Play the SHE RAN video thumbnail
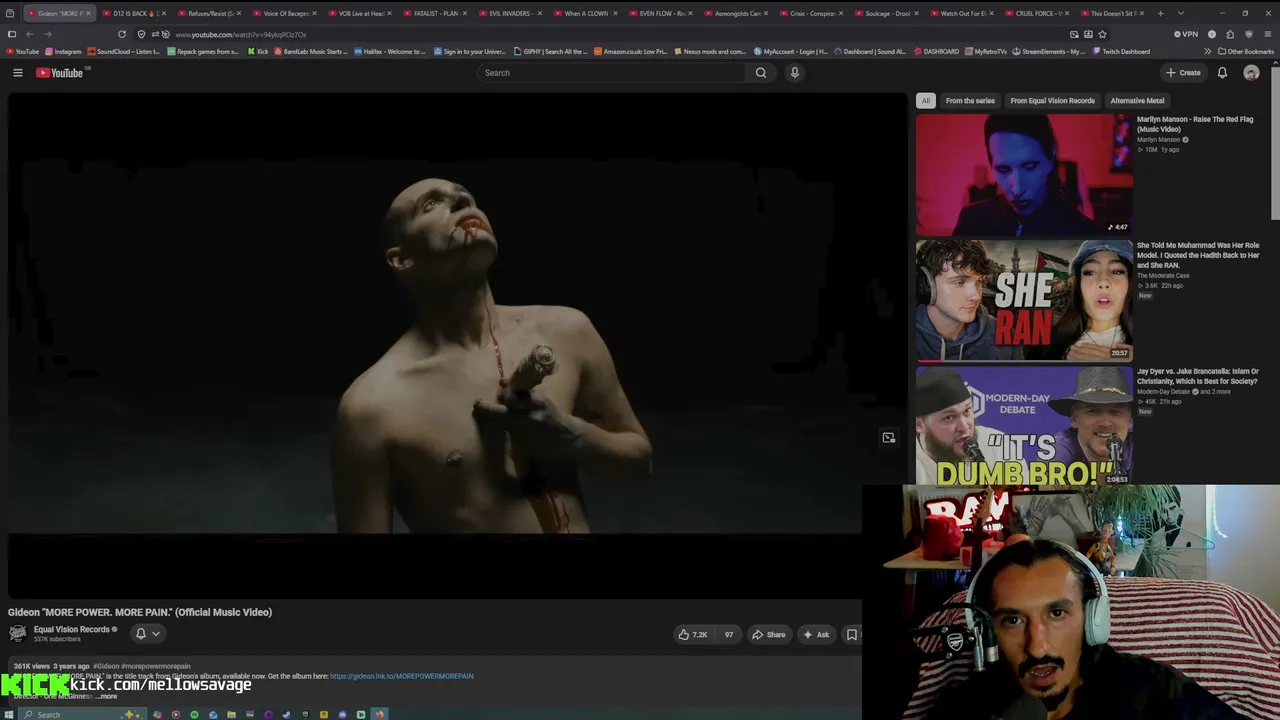The width and height of the screenshot is (1280, 720). [x=1024, y=300]
